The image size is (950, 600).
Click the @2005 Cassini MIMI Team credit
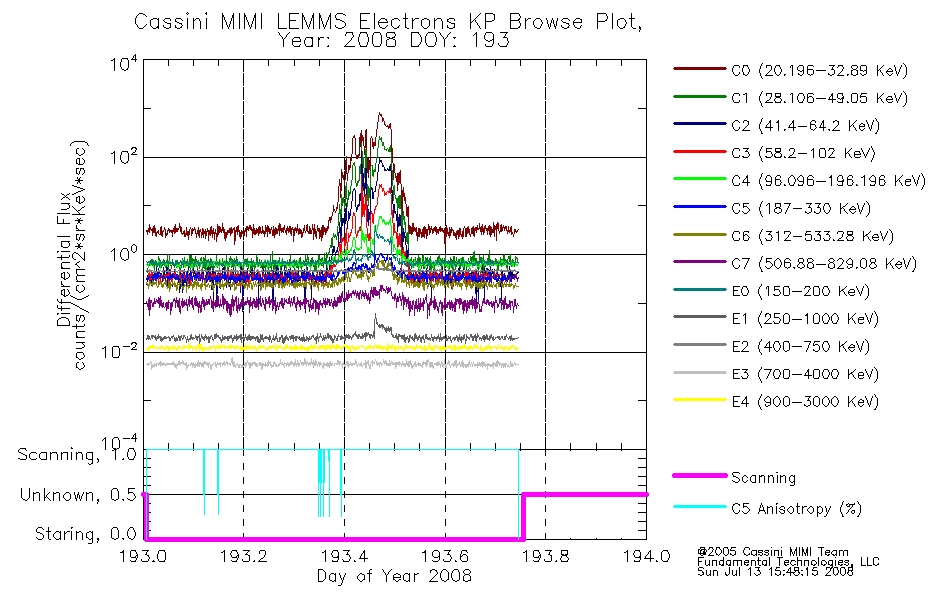773,552
